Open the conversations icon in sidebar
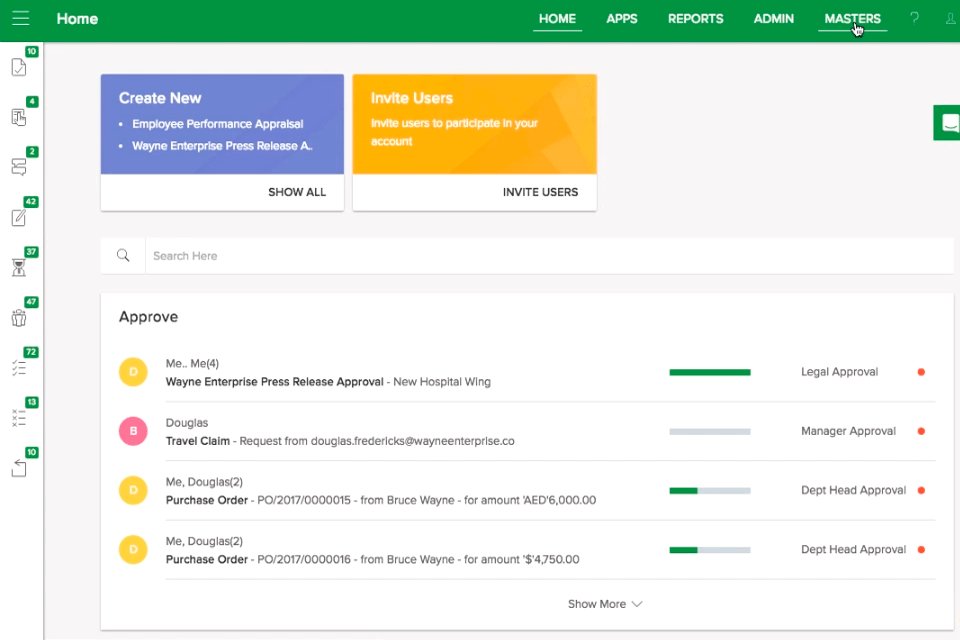 pyautogui.click(x=18, y=167)
